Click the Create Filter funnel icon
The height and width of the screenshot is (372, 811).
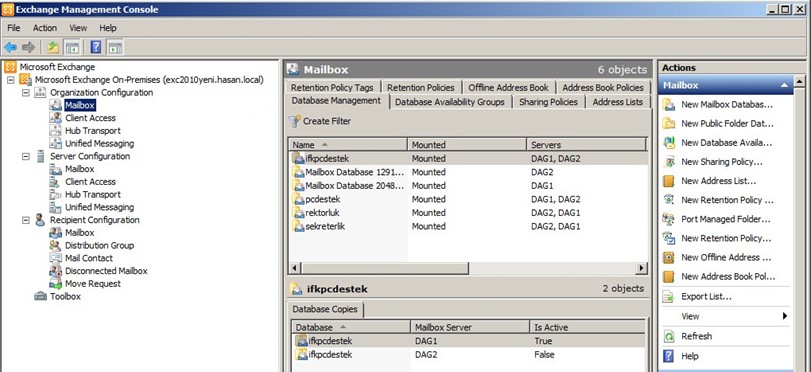[294, 121]
